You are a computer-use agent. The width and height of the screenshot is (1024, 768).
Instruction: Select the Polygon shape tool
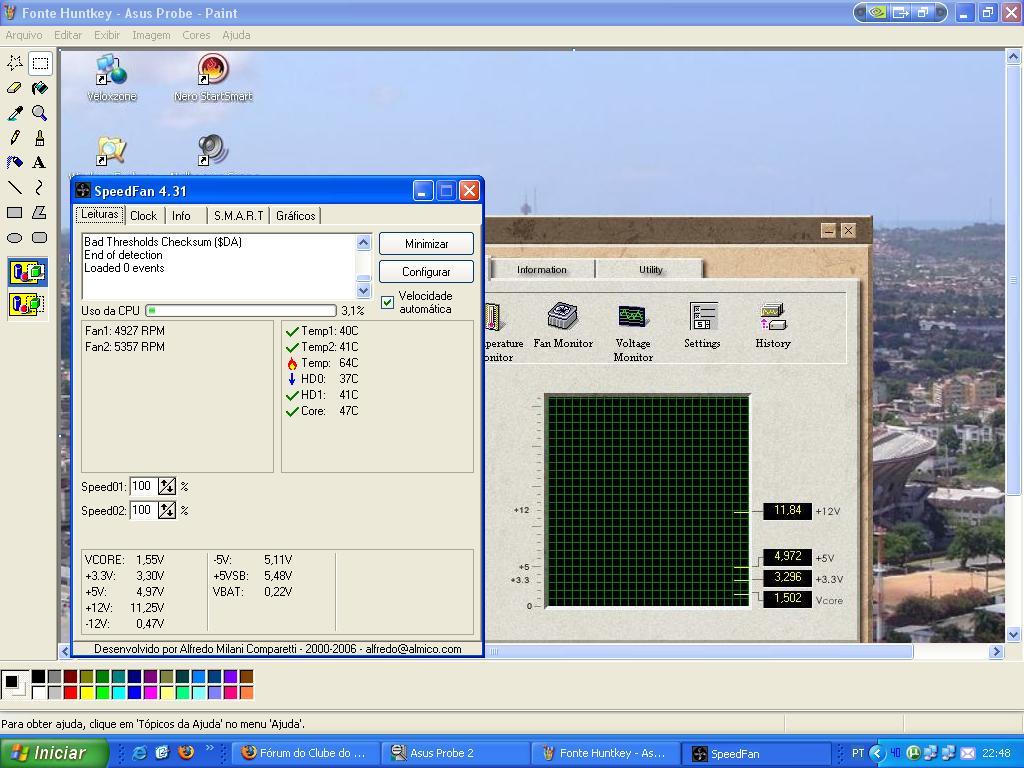40,212
